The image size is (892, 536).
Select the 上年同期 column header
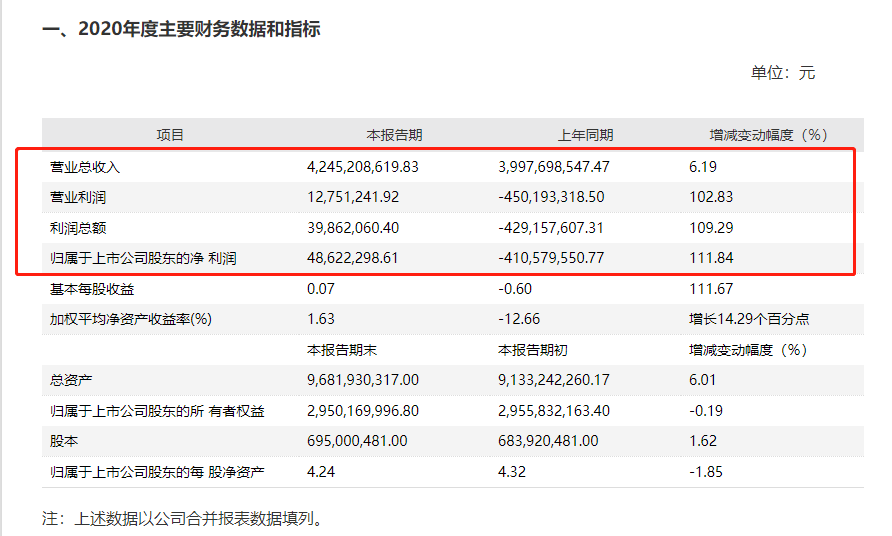click(585, 135)
